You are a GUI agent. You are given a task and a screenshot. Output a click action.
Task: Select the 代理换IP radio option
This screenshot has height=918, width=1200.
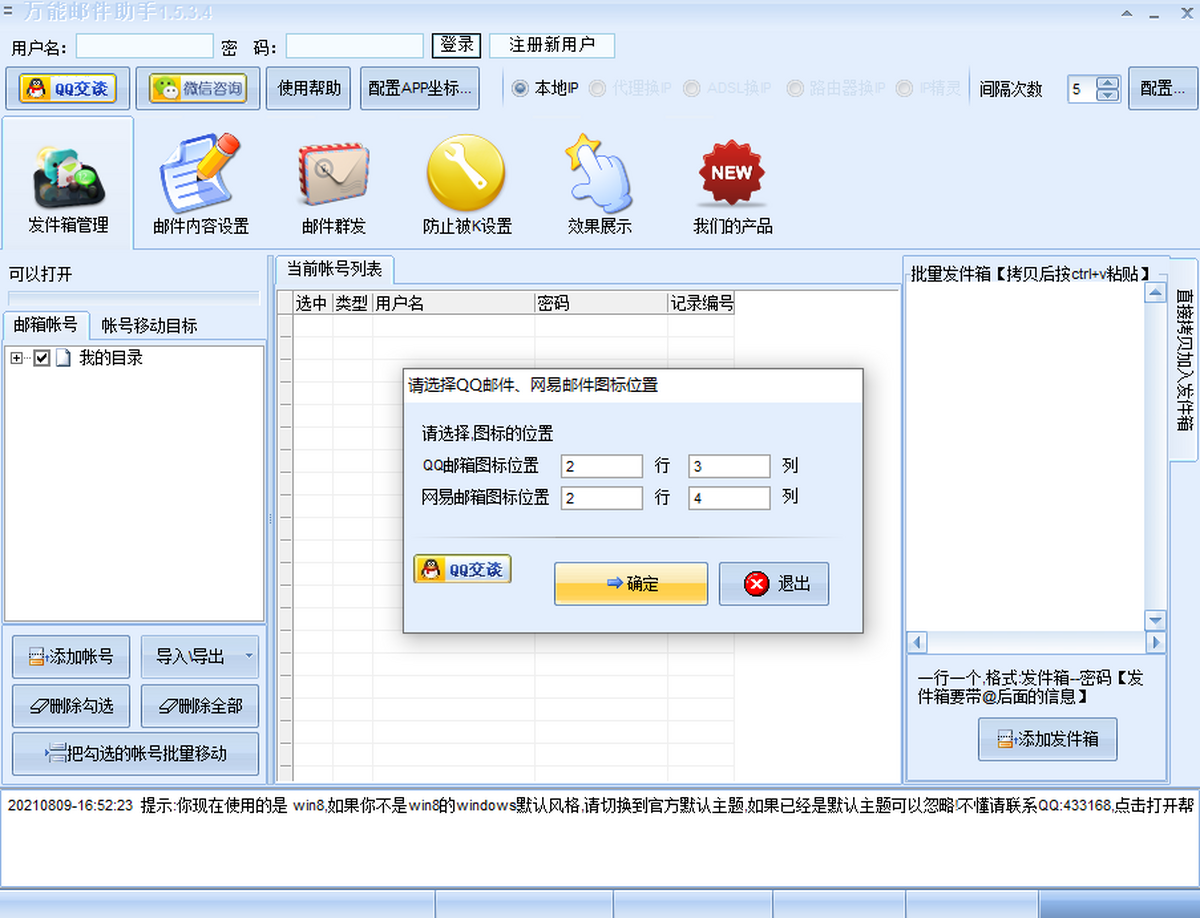pos(598,88)
